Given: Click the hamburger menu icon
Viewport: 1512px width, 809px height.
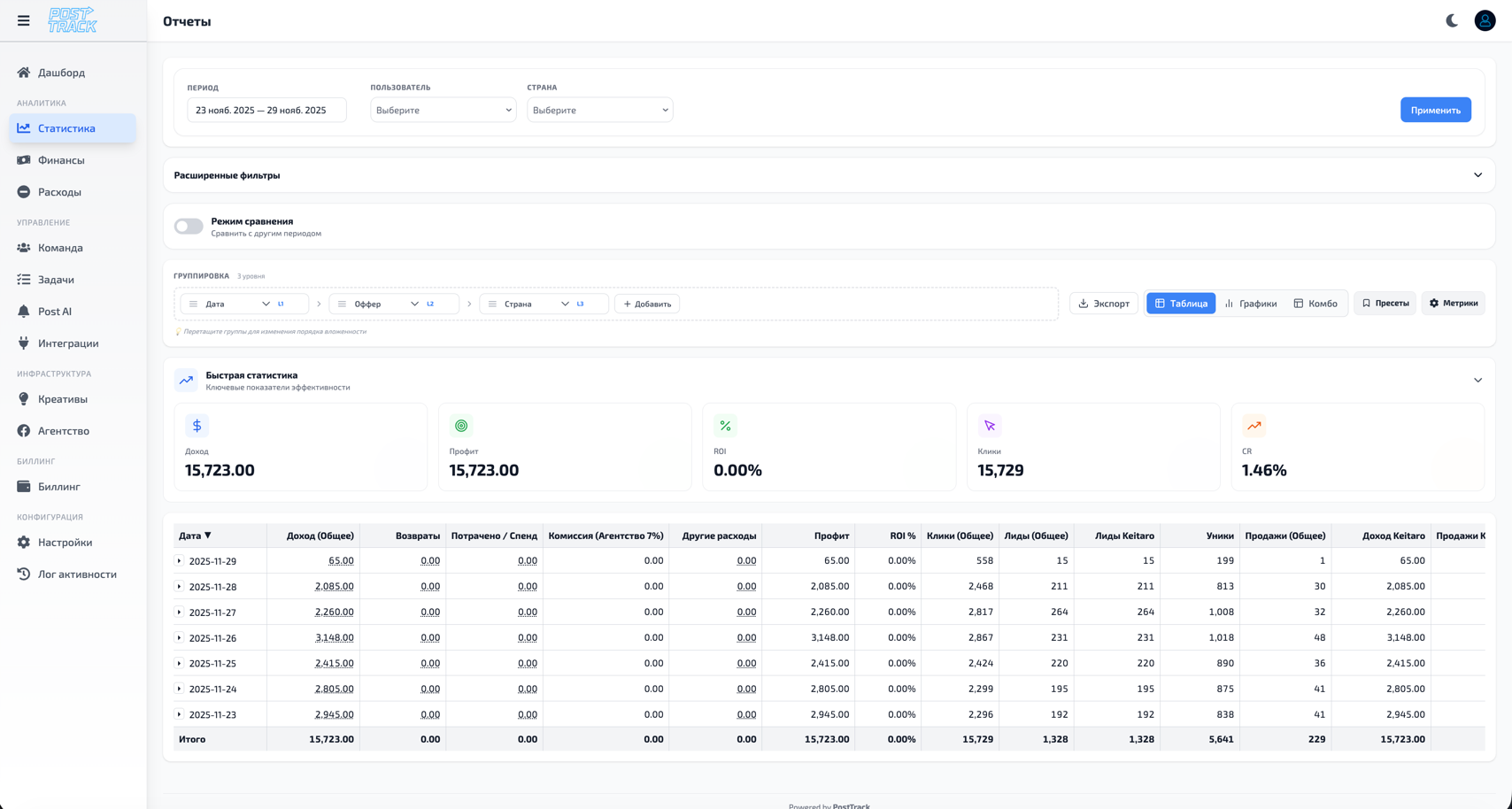Looking at the screenshot, I should tap(24, 20).
